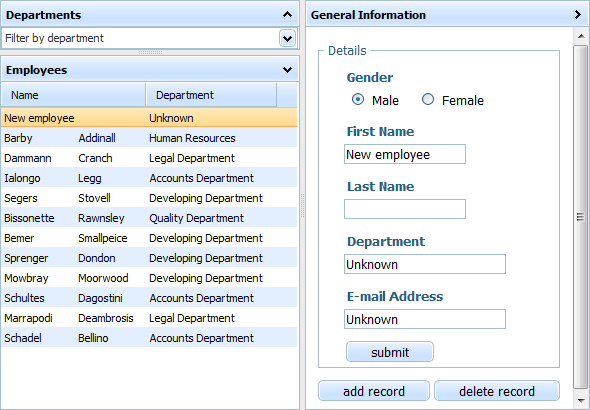Click the submit button
This screenshot has width=590, height=410.
(390, 352)
